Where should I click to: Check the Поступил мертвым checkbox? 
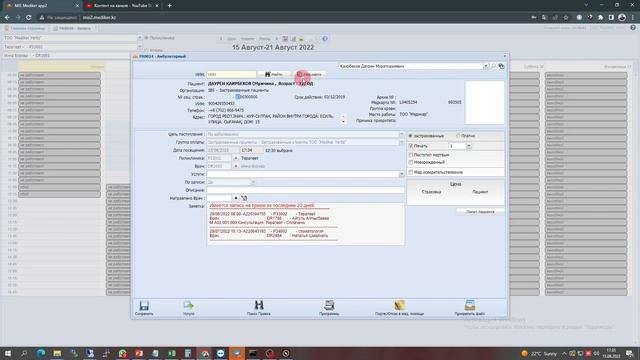(x=411, y=155)
